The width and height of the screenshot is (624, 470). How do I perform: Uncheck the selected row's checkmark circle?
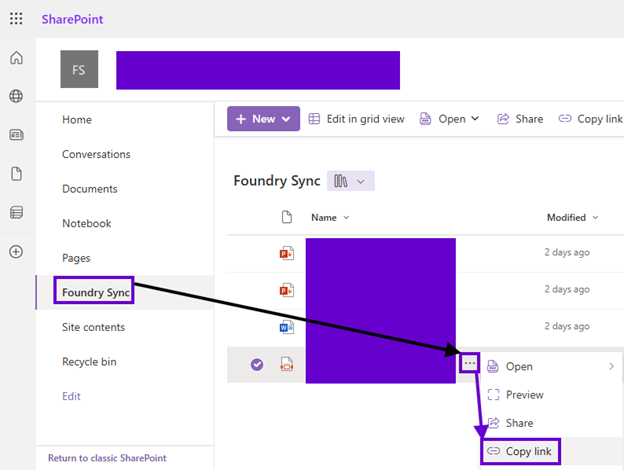pyautogui.click(x=257, y=364)
